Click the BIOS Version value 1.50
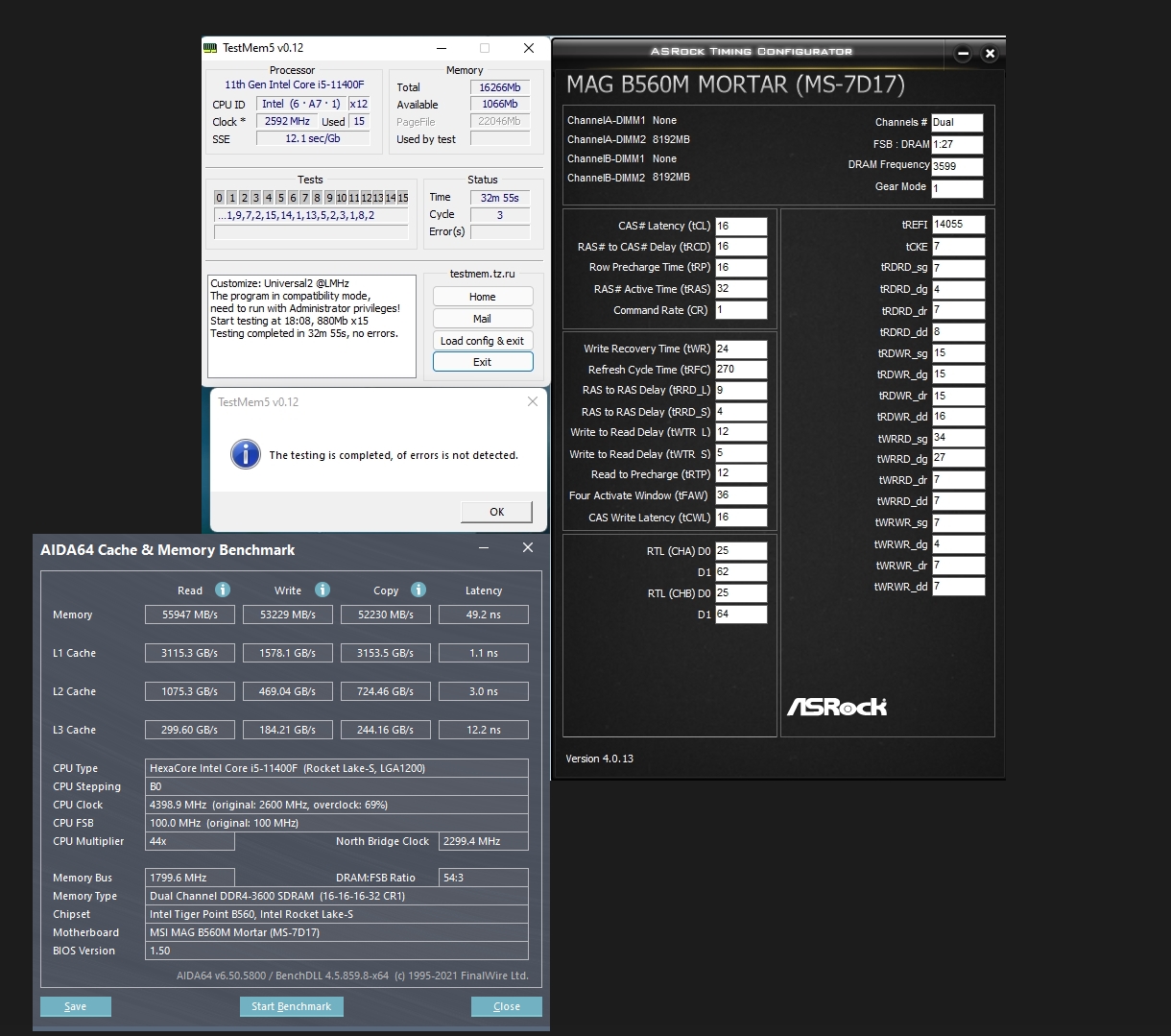1171x1036 pixels. point(337,951)
